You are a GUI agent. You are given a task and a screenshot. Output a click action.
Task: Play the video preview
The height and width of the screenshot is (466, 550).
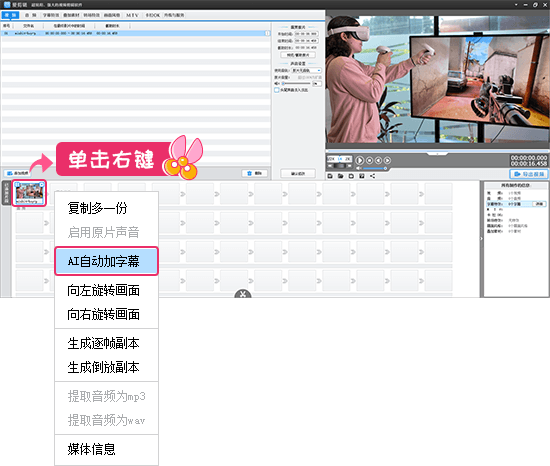[x=360, y=160]
